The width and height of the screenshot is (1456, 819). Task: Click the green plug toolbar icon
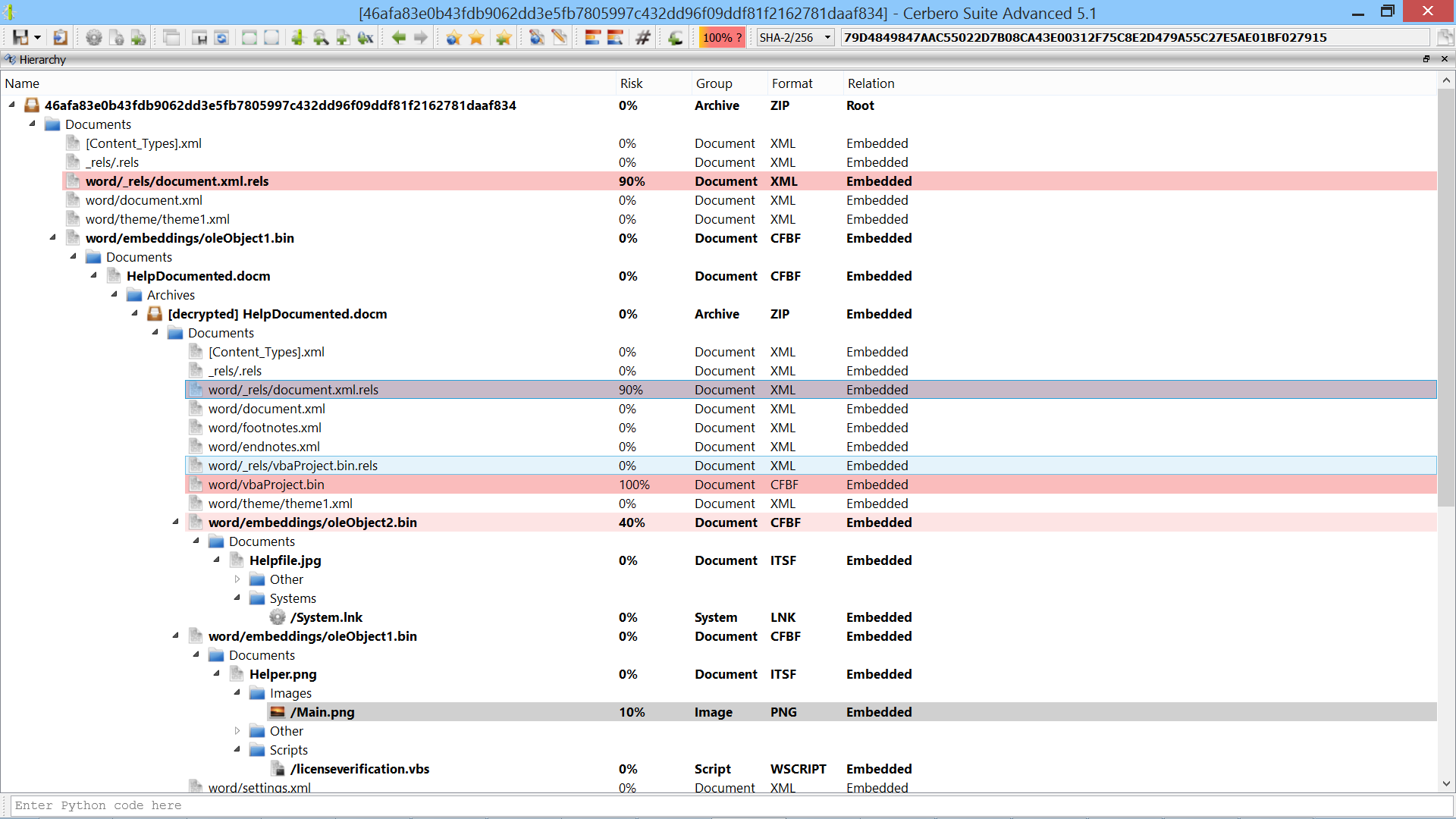pos(298,37)
